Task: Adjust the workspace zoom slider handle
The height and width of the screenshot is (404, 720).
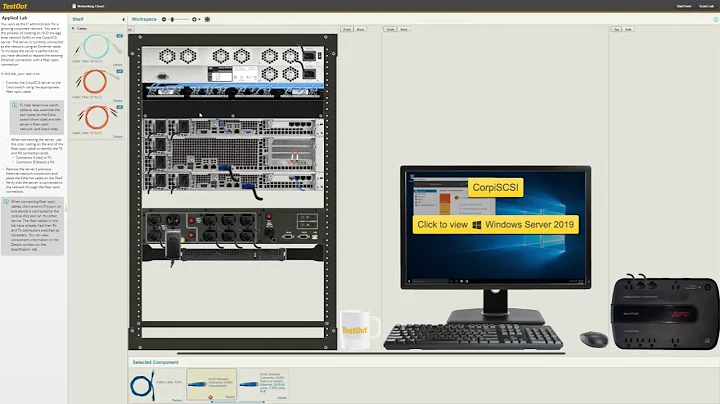Action: tap(172, 19)
